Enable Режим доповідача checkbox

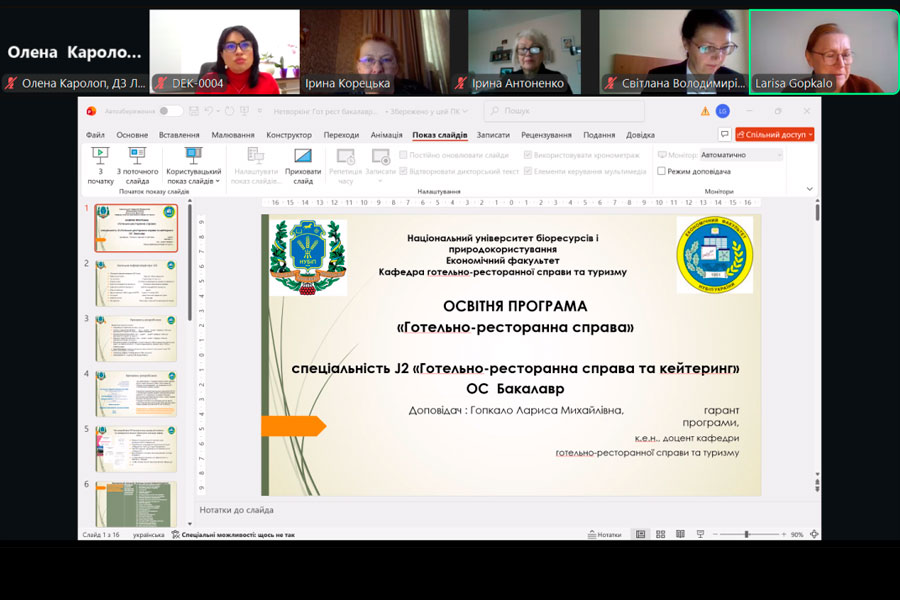(662, 171)
